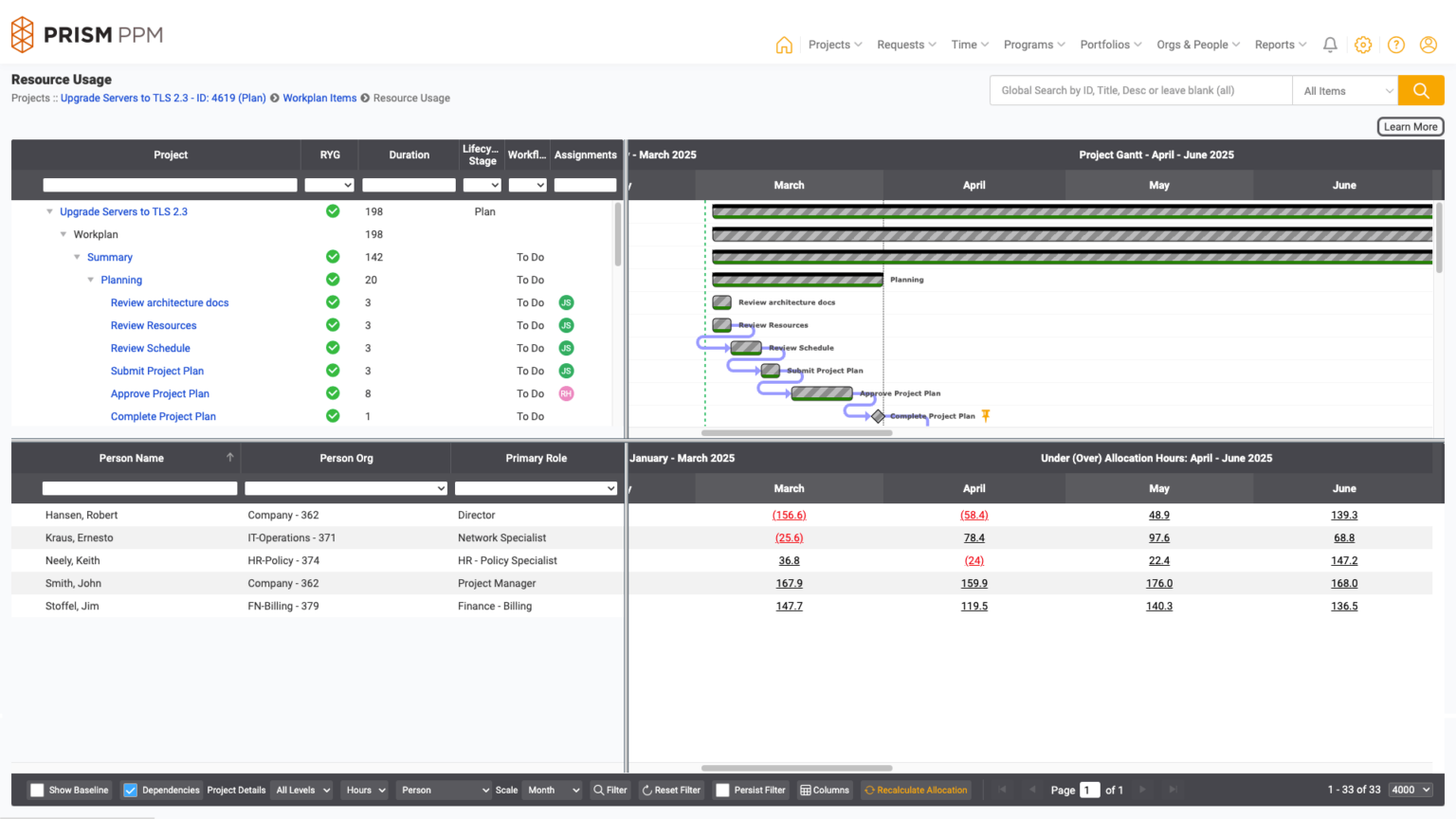The width and height of the screenshot is (1456, 819).
Task: Open the Review architecture docs task link
Action: pos(170,302)
